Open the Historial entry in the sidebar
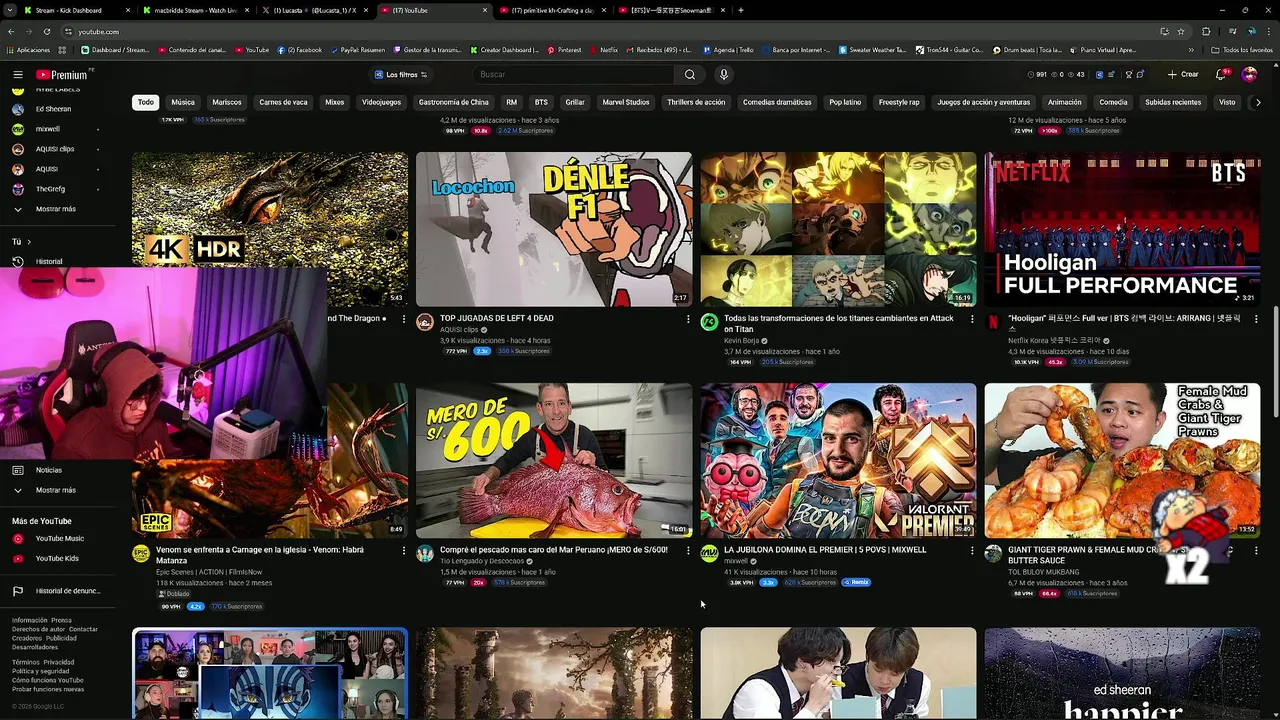Image resolution: width=1280 pixels, height=720 pixels. tap(49, 261)
